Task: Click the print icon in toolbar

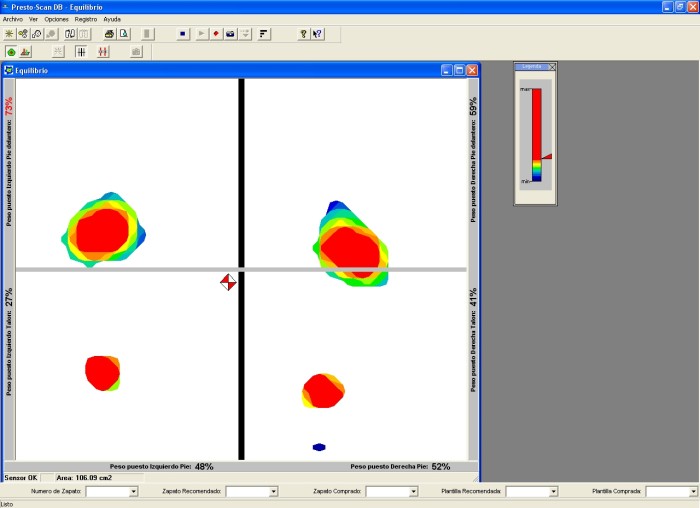Action: coord(109,33)
